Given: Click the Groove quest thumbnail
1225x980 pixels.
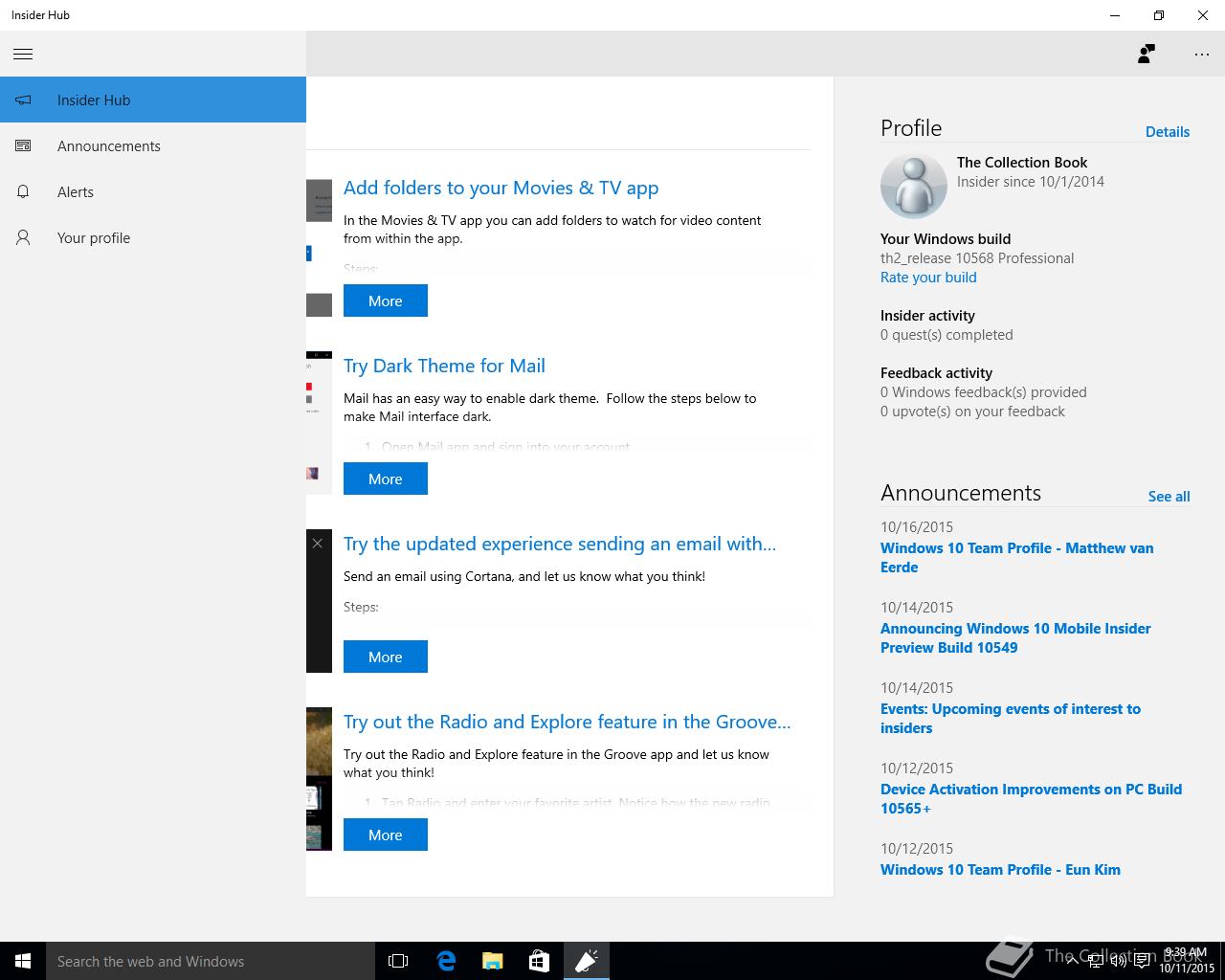Looking at the screenshot, I should pyautogui.click(x=320, y=779).
